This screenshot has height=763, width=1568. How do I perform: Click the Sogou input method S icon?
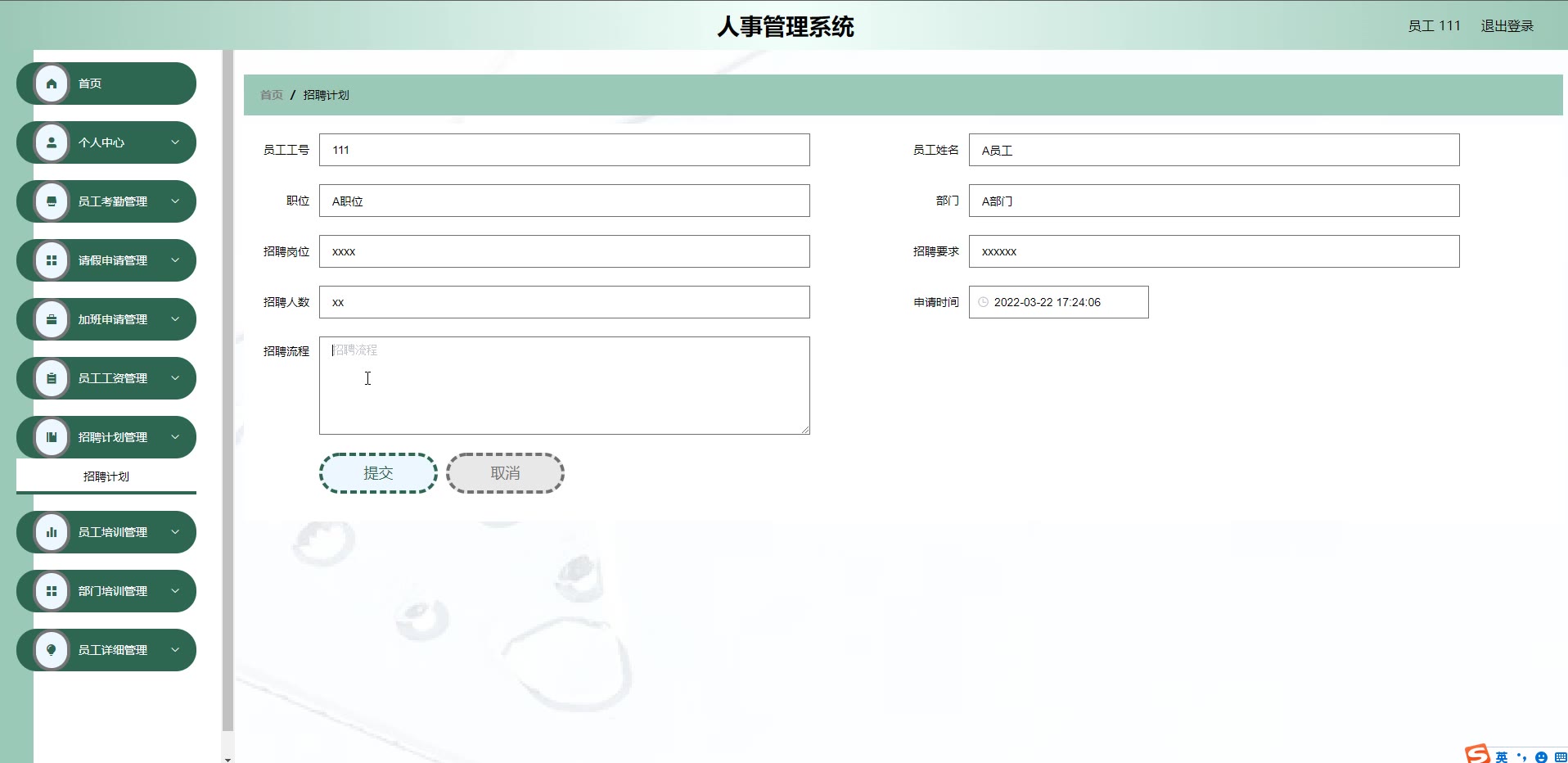pos(1477,754)
